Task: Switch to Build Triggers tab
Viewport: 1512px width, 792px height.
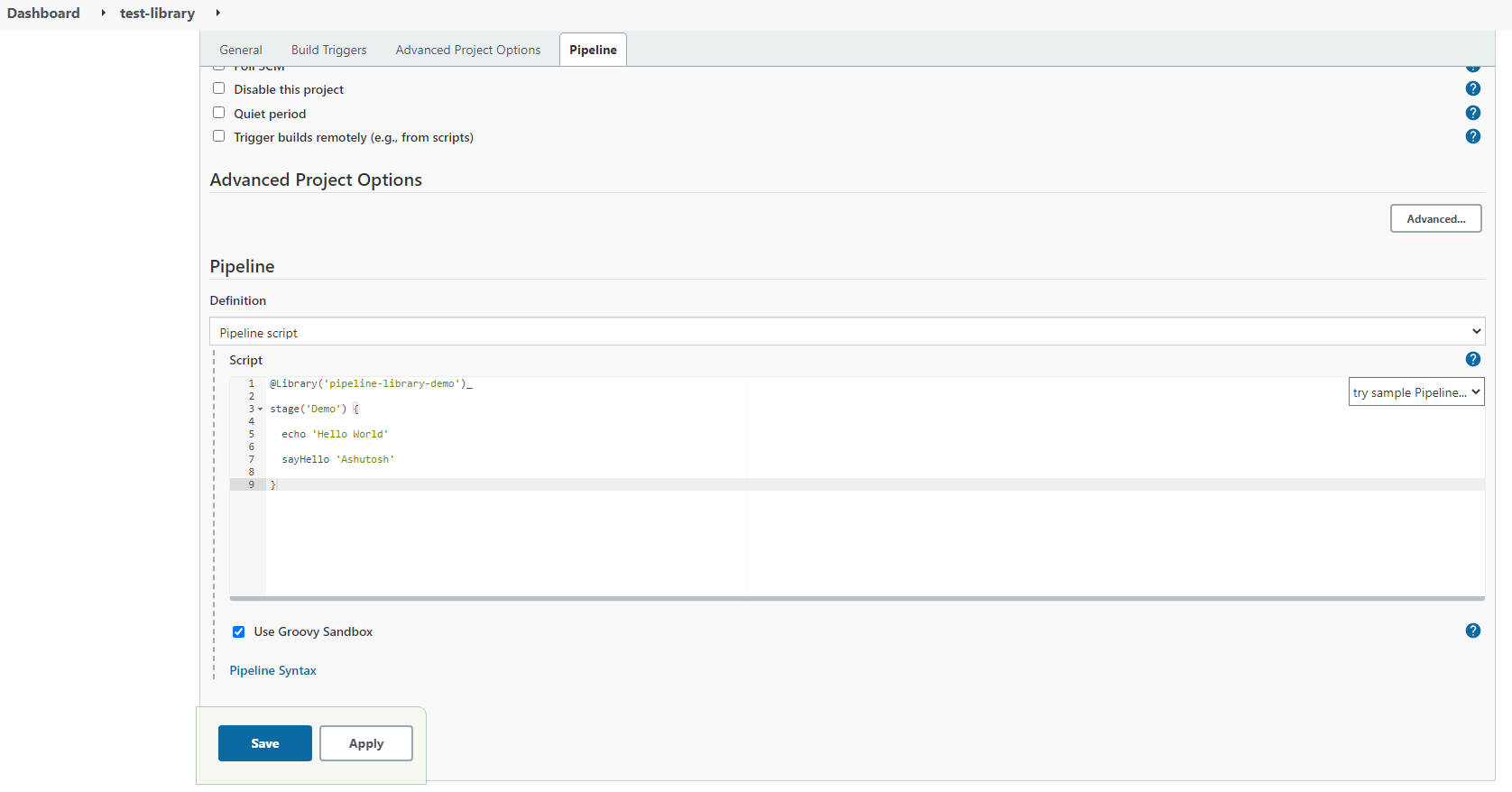Action: (328, 50)
